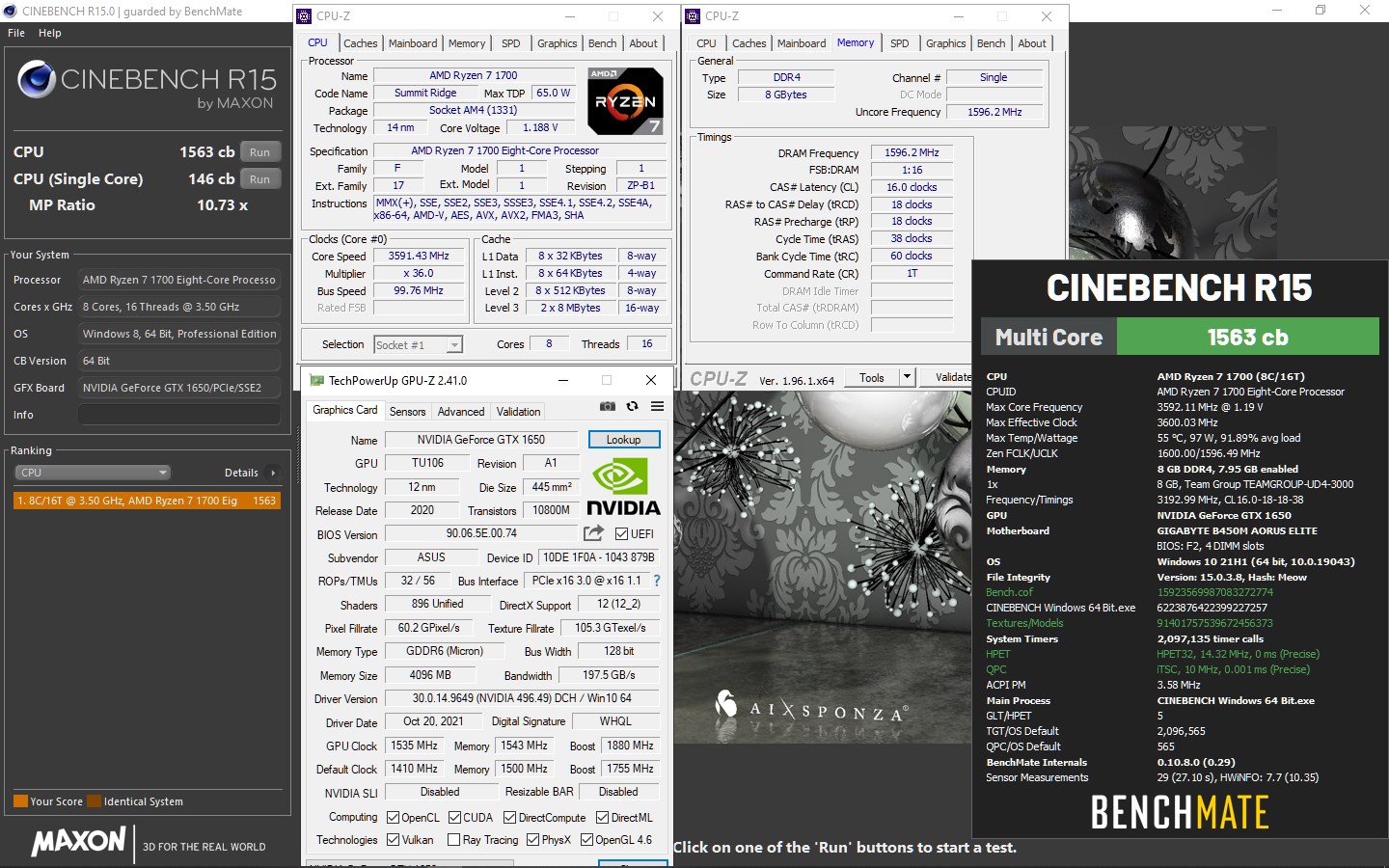This screenshot has width=1389, height=868.
Task: Switch to Caches tab in left CPU-Z
Action: point(360,43)
